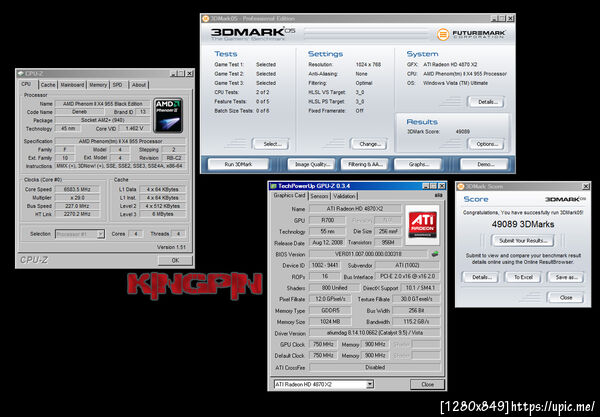The height and width of the screenshot is (417, 600).
Task: Click the CPU-Z title bar icon
Action: (x=21, y=73)
